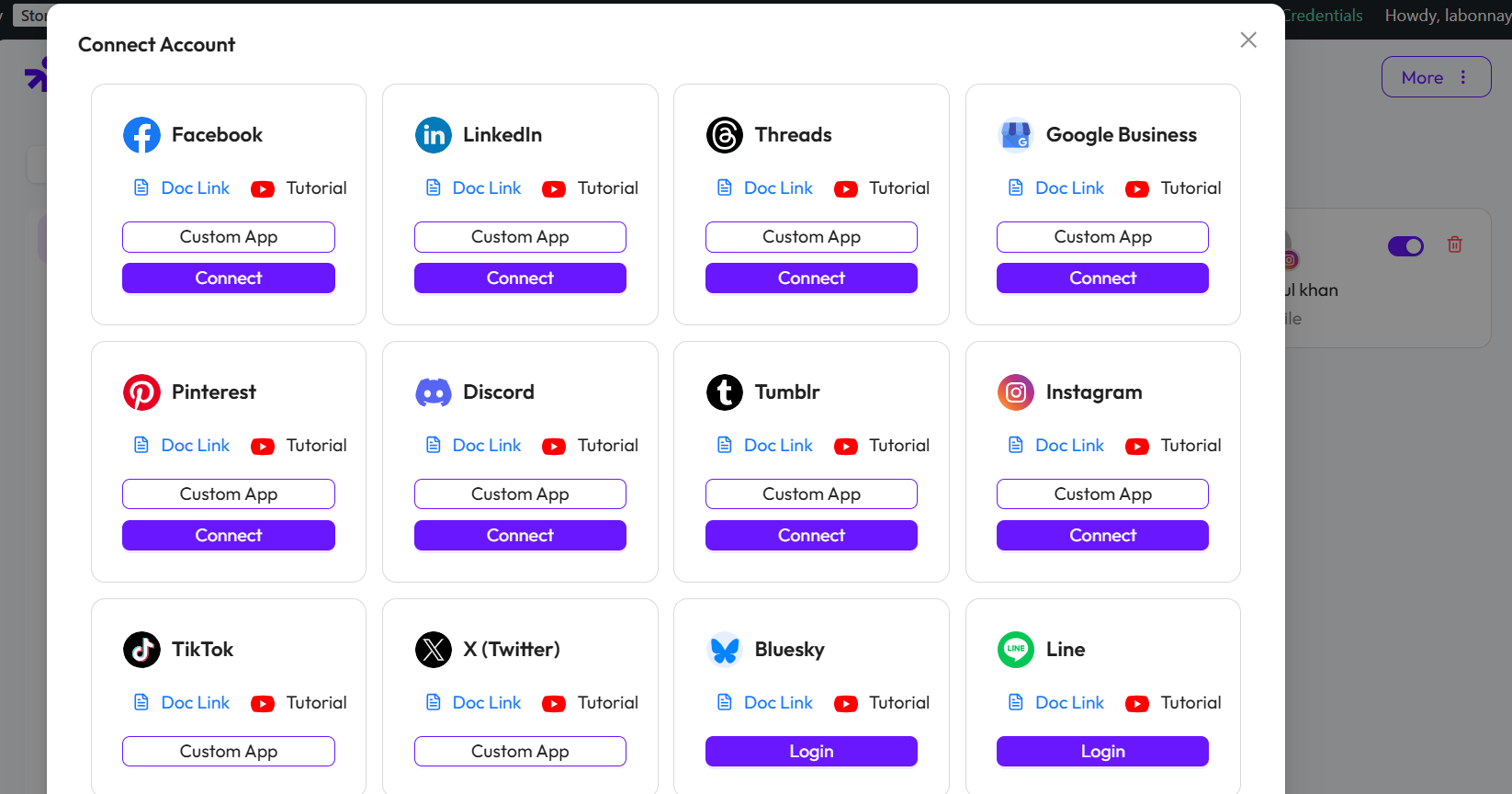Image resolution: width=1512 pixels, height=794 pixels.
Task: Click the Facebook platform icon
Action: pos(141,135)
